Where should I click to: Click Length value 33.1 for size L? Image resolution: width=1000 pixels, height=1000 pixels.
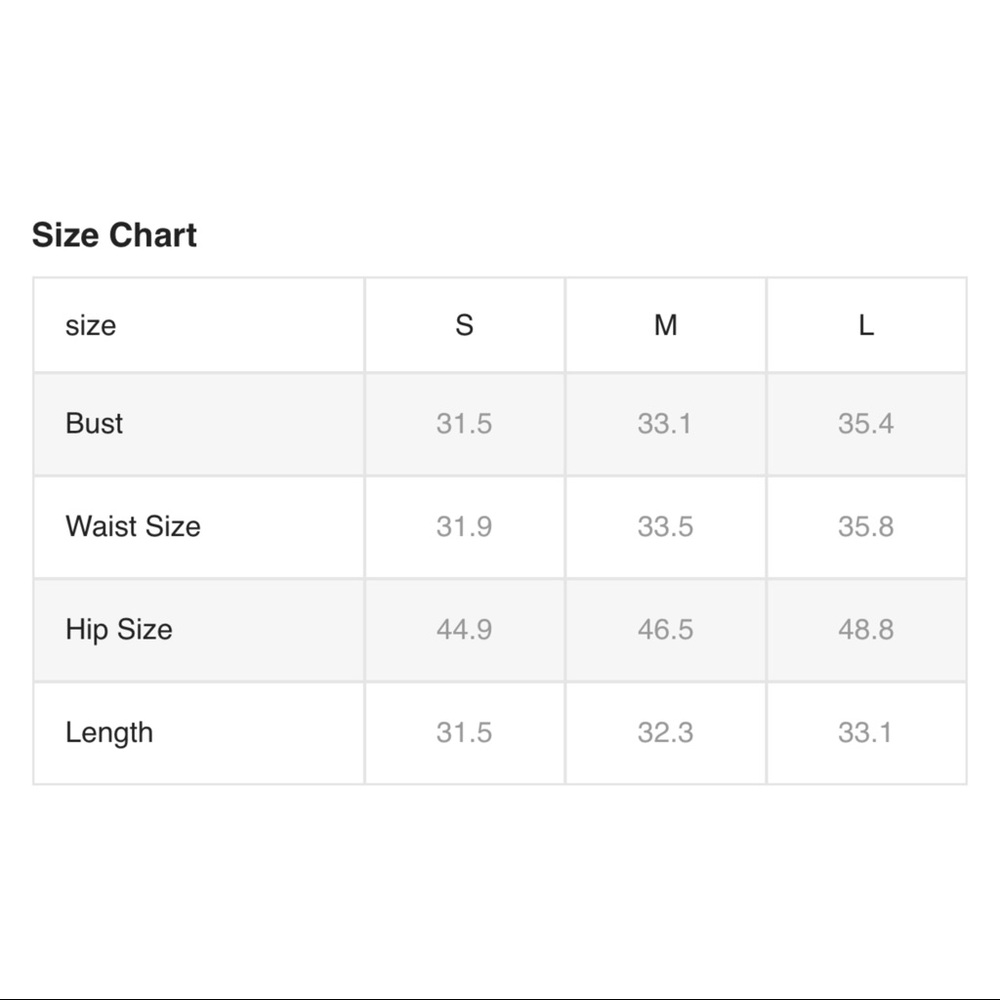click(x=866, y=732)
